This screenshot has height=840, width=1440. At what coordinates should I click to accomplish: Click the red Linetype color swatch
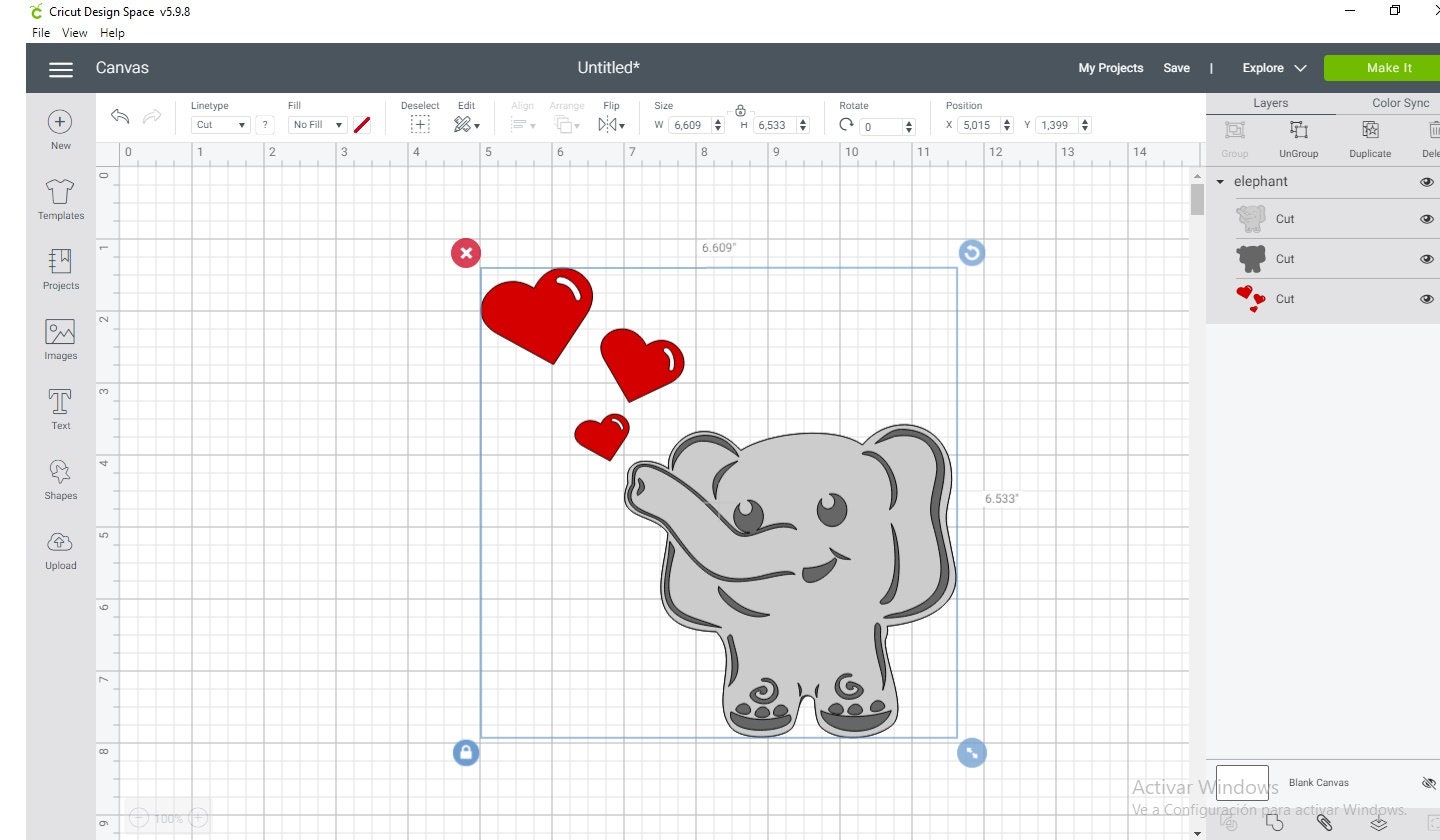coord(362,124)
